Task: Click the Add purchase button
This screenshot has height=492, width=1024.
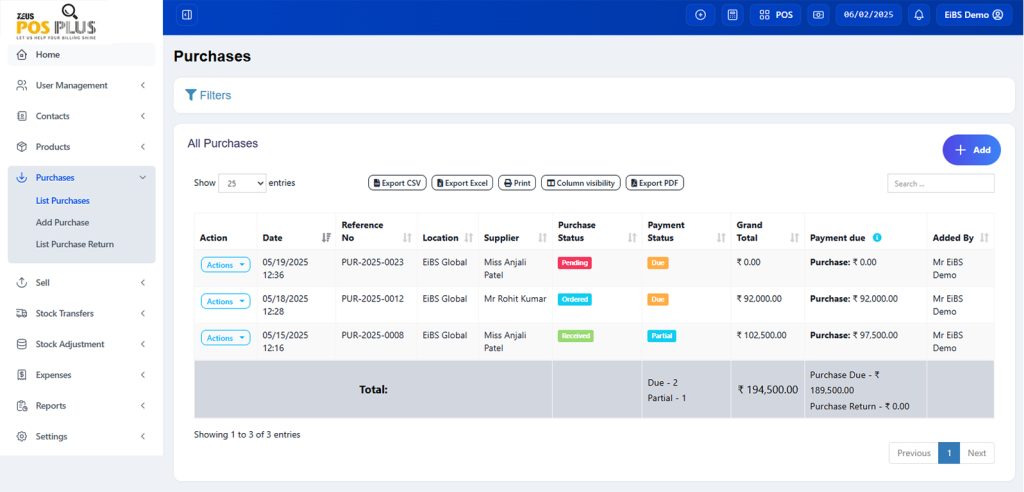Action: point(971,150)
